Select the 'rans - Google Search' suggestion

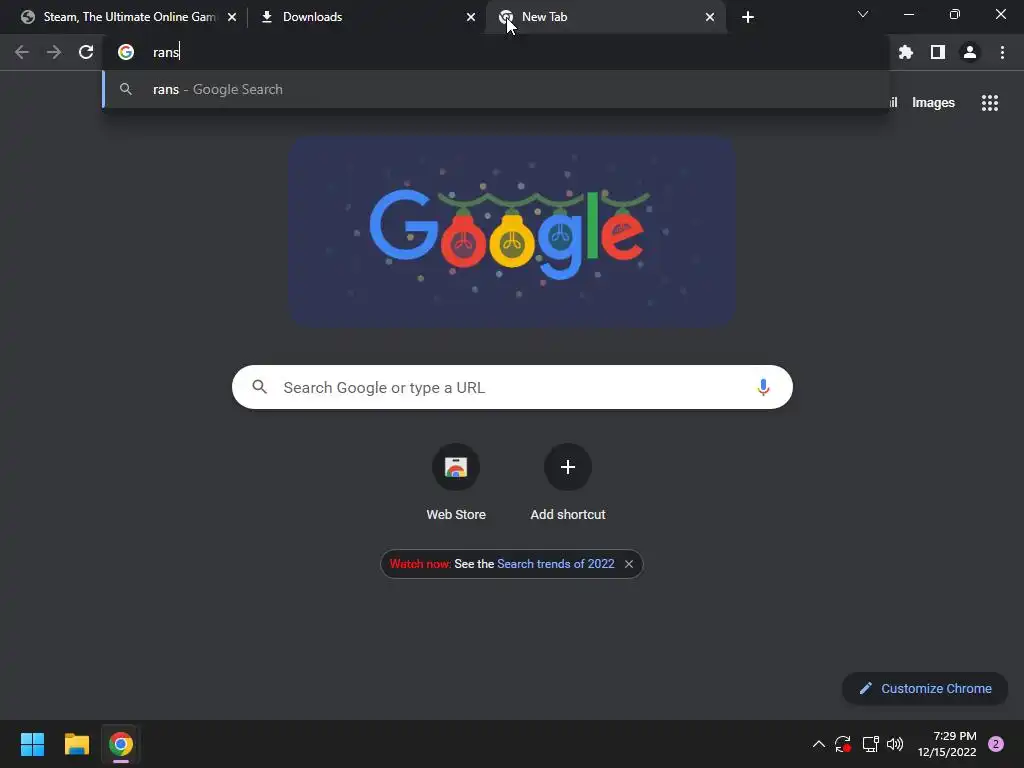(x=496, y=89)
